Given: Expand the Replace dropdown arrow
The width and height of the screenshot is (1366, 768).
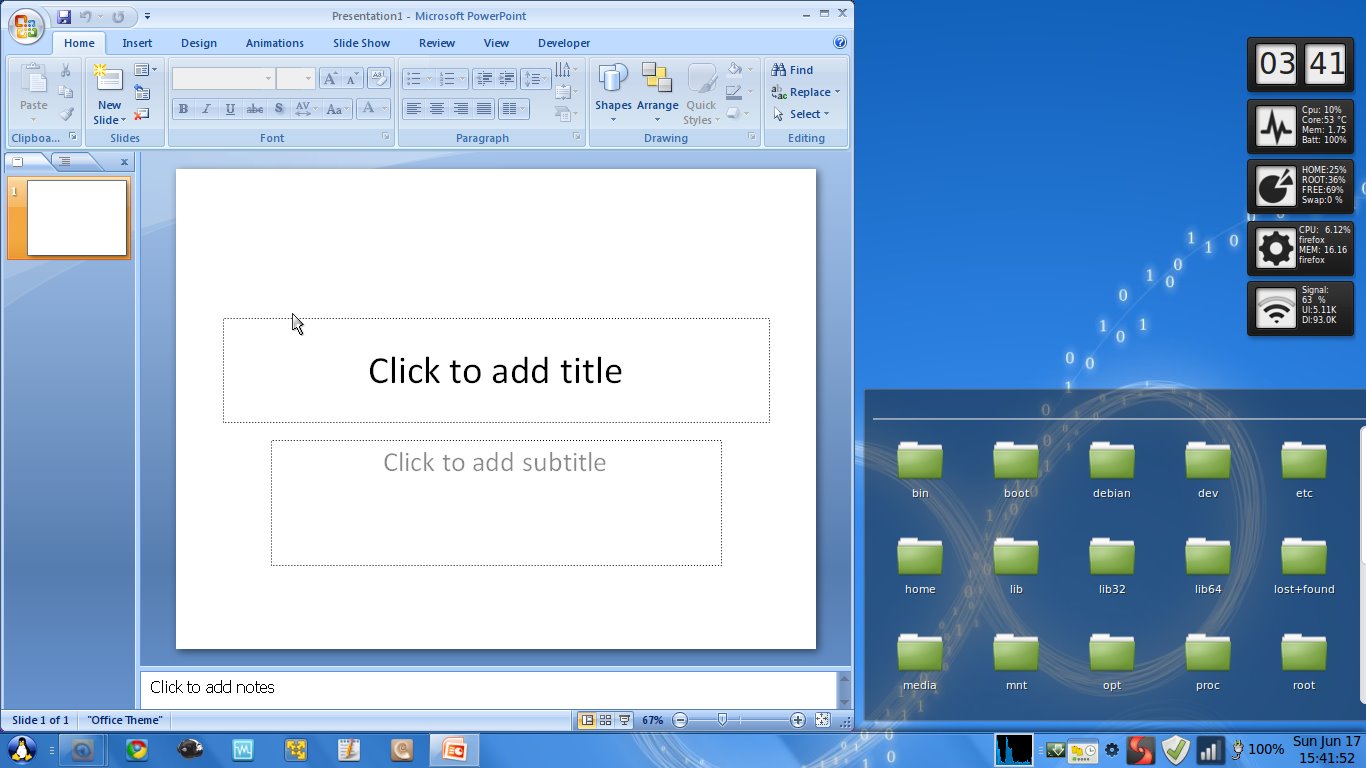Looking at the screenshot, I should point(838,92).
